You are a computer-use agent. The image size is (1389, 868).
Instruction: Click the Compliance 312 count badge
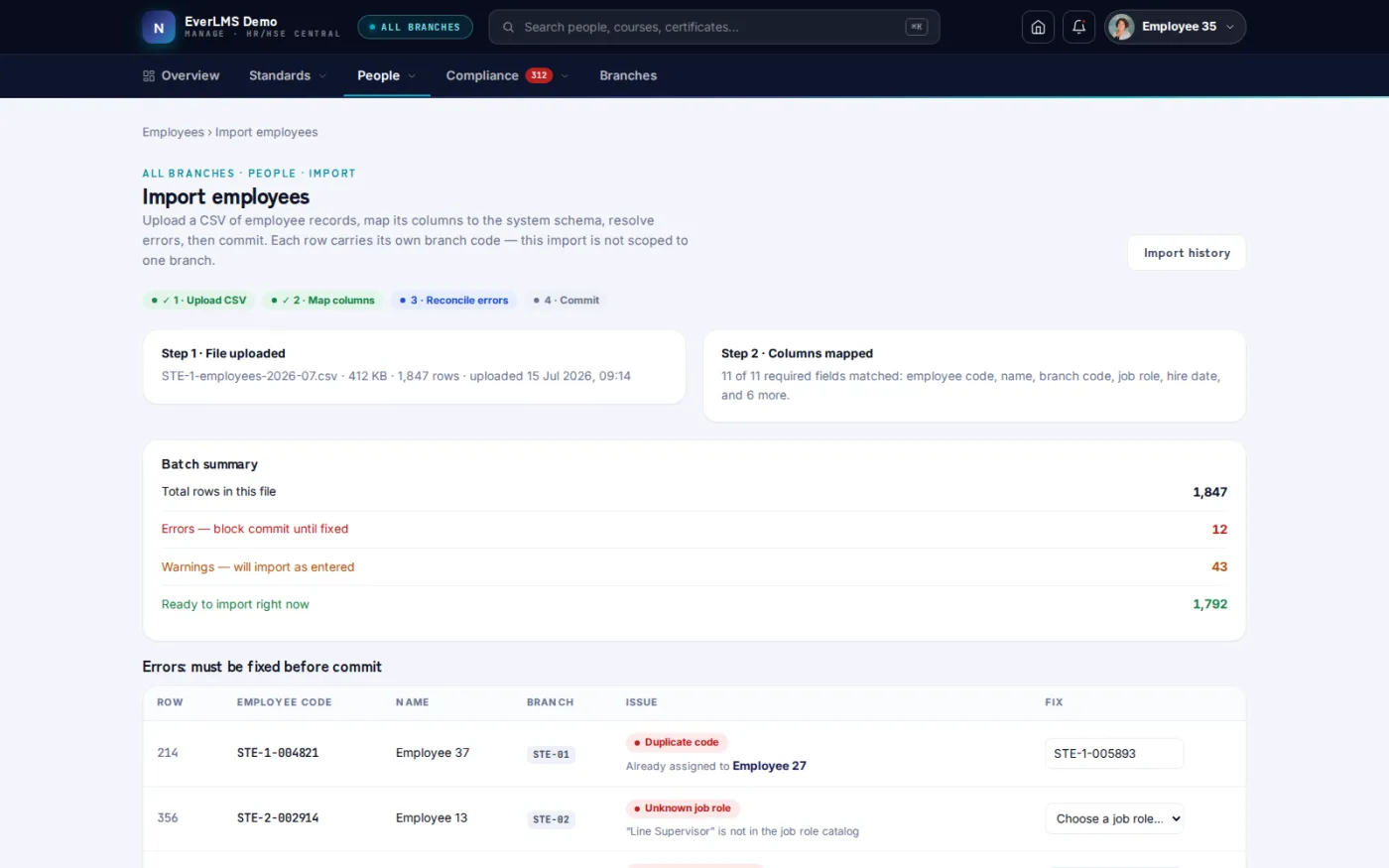[x=539, y=75]
